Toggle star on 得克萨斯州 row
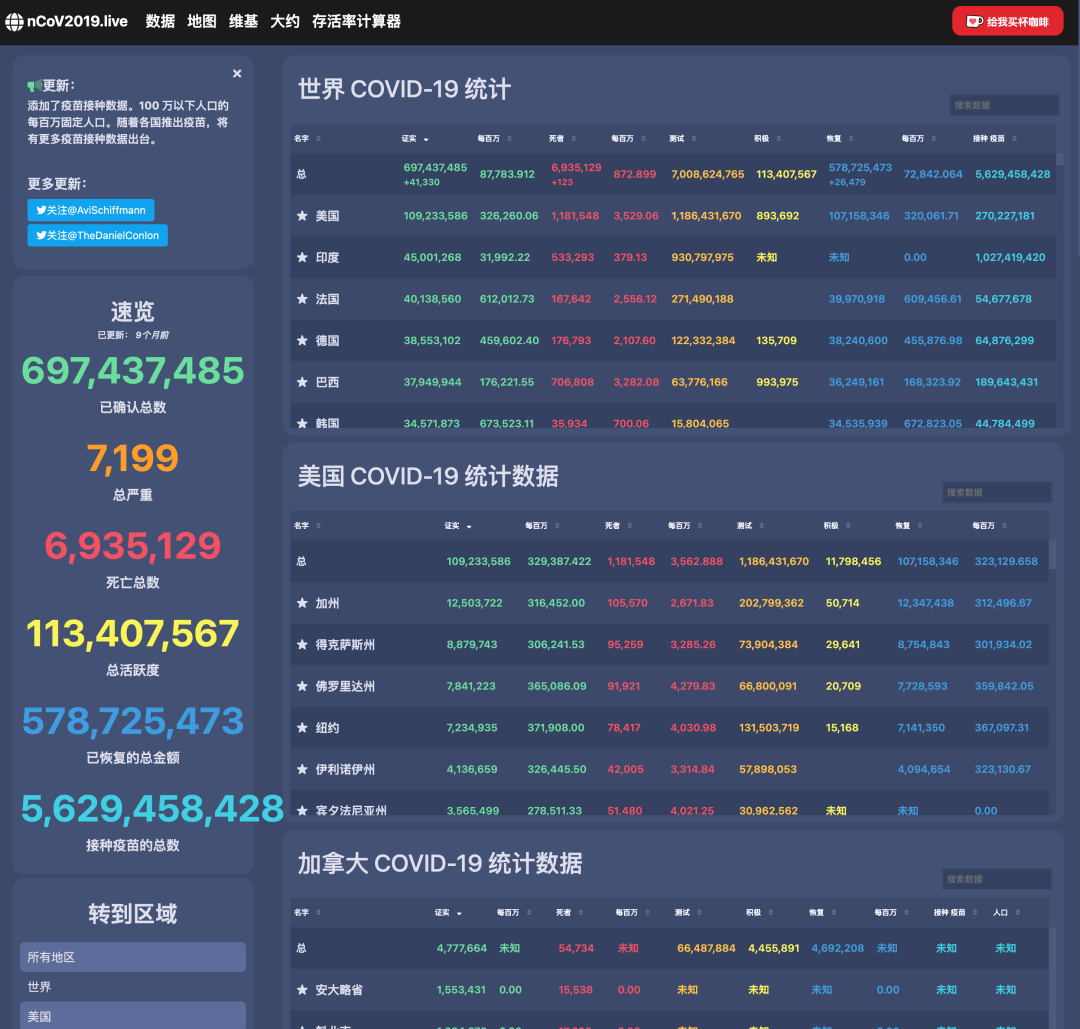 click(x=302, y=645)
